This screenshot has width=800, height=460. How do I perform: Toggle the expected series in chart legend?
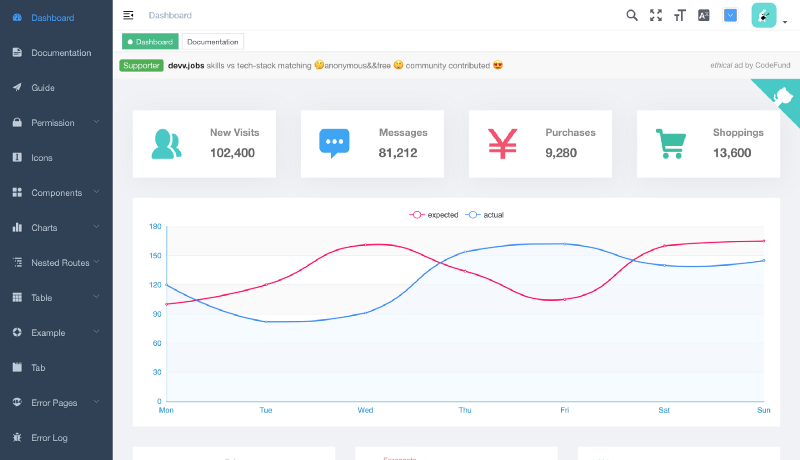[434, 215]
